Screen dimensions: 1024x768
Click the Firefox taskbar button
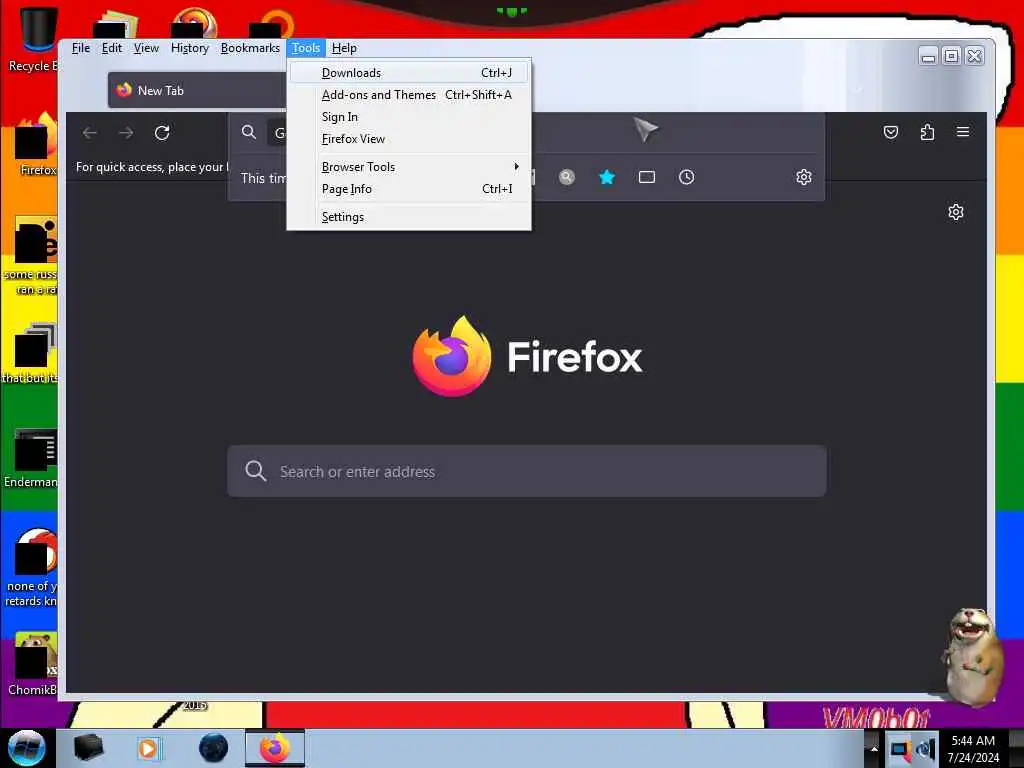[x=275, y=748]
